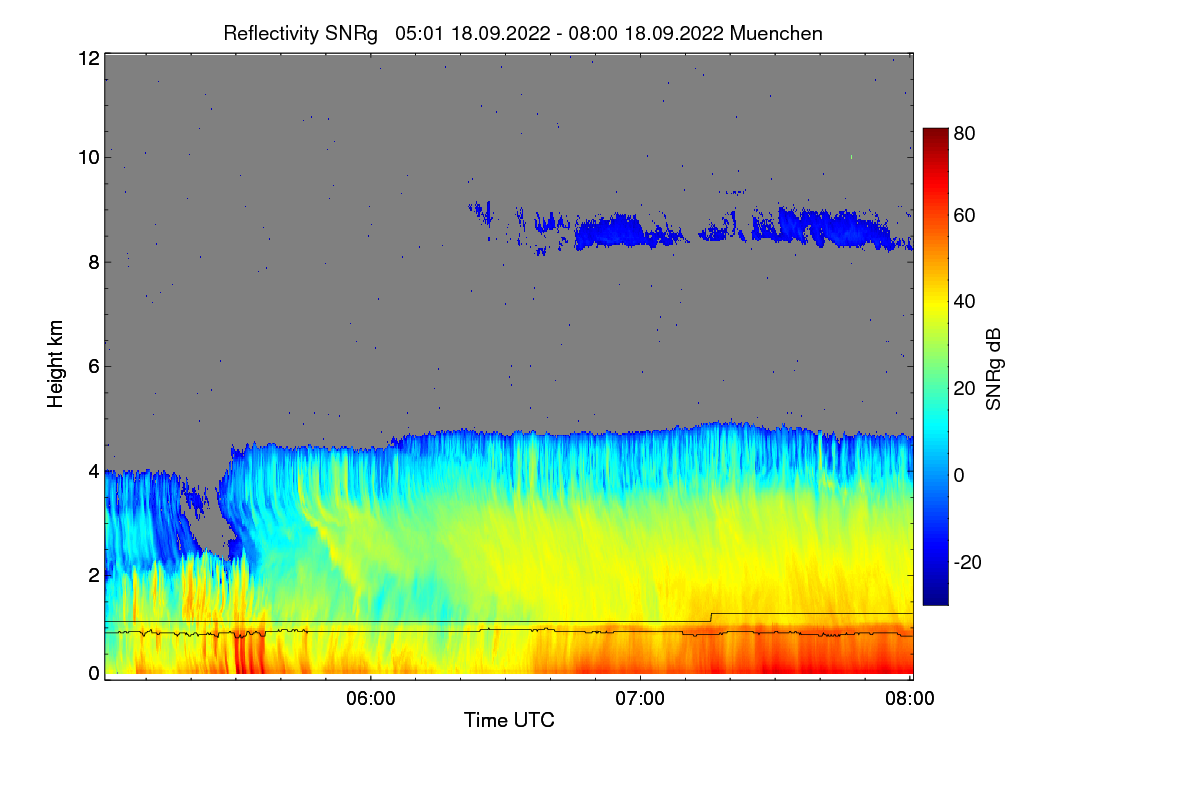Click the dark red top of colorbar

point(935,134)
